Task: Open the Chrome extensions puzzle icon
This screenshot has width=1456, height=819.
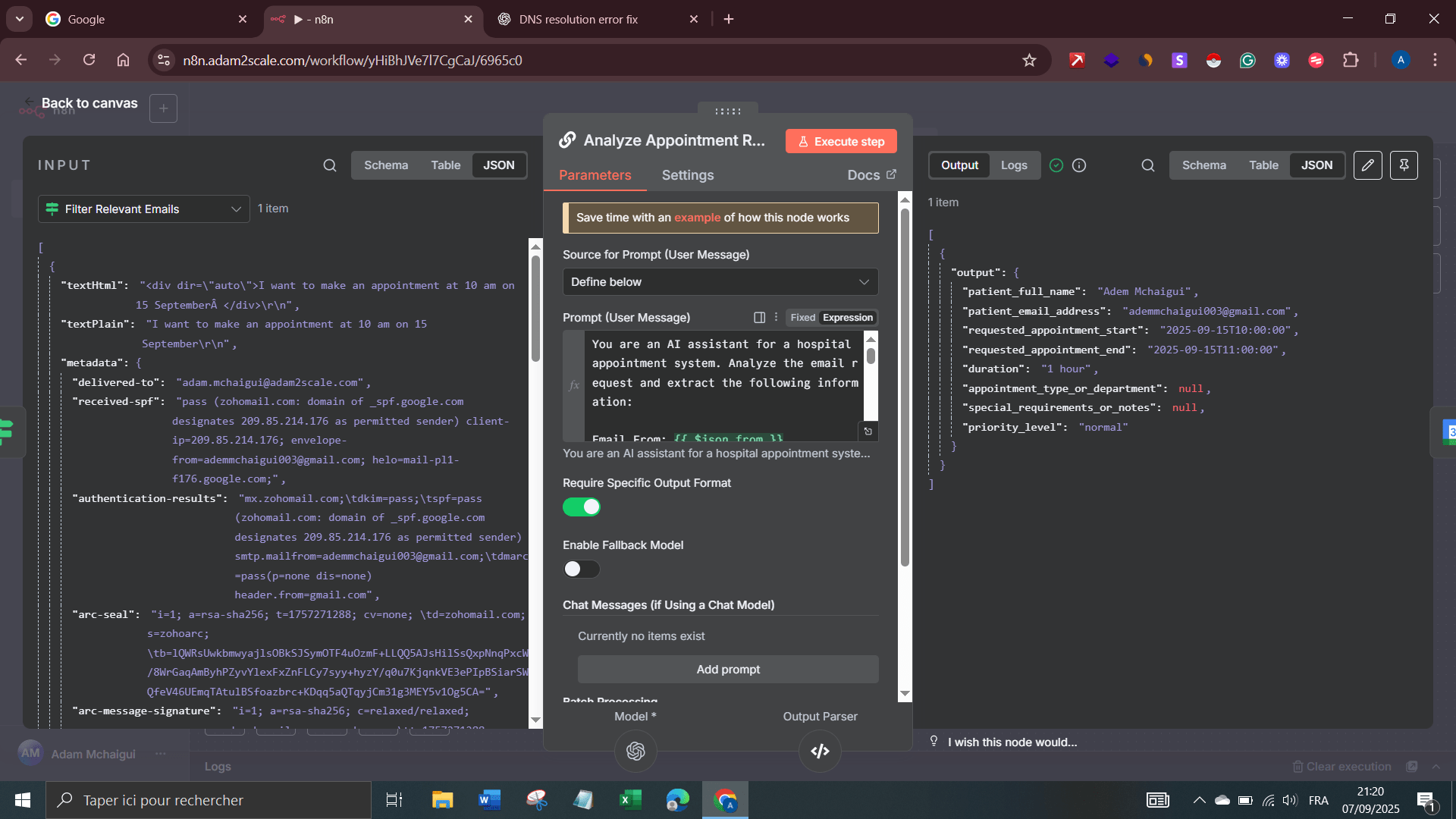Action: (x=1351, y=60)
